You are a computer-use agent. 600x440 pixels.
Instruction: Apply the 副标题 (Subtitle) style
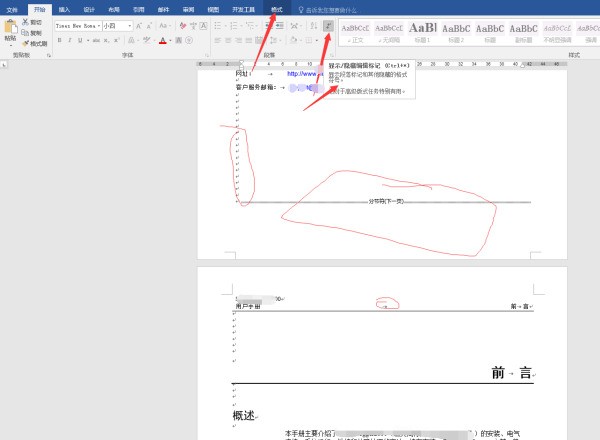[x=524, y=33]
